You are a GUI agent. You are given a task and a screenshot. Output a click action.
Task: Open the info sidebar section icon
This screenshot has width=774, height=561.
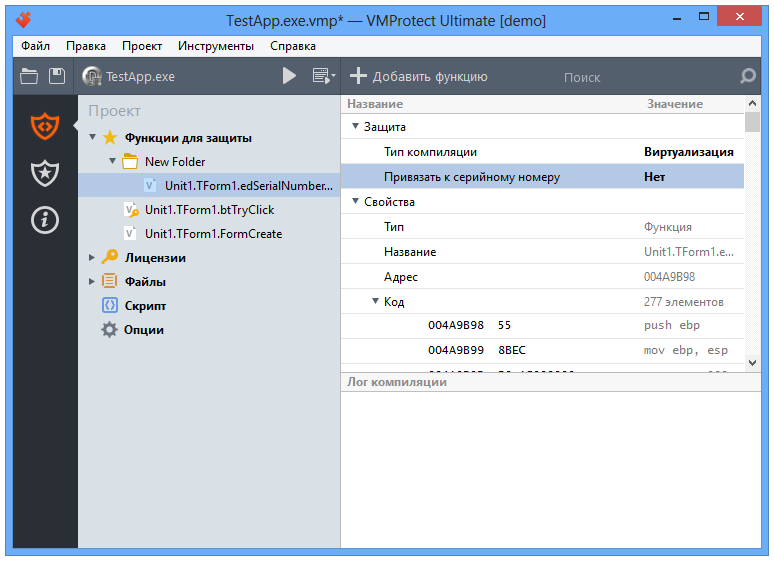click(x=45, y=220)
